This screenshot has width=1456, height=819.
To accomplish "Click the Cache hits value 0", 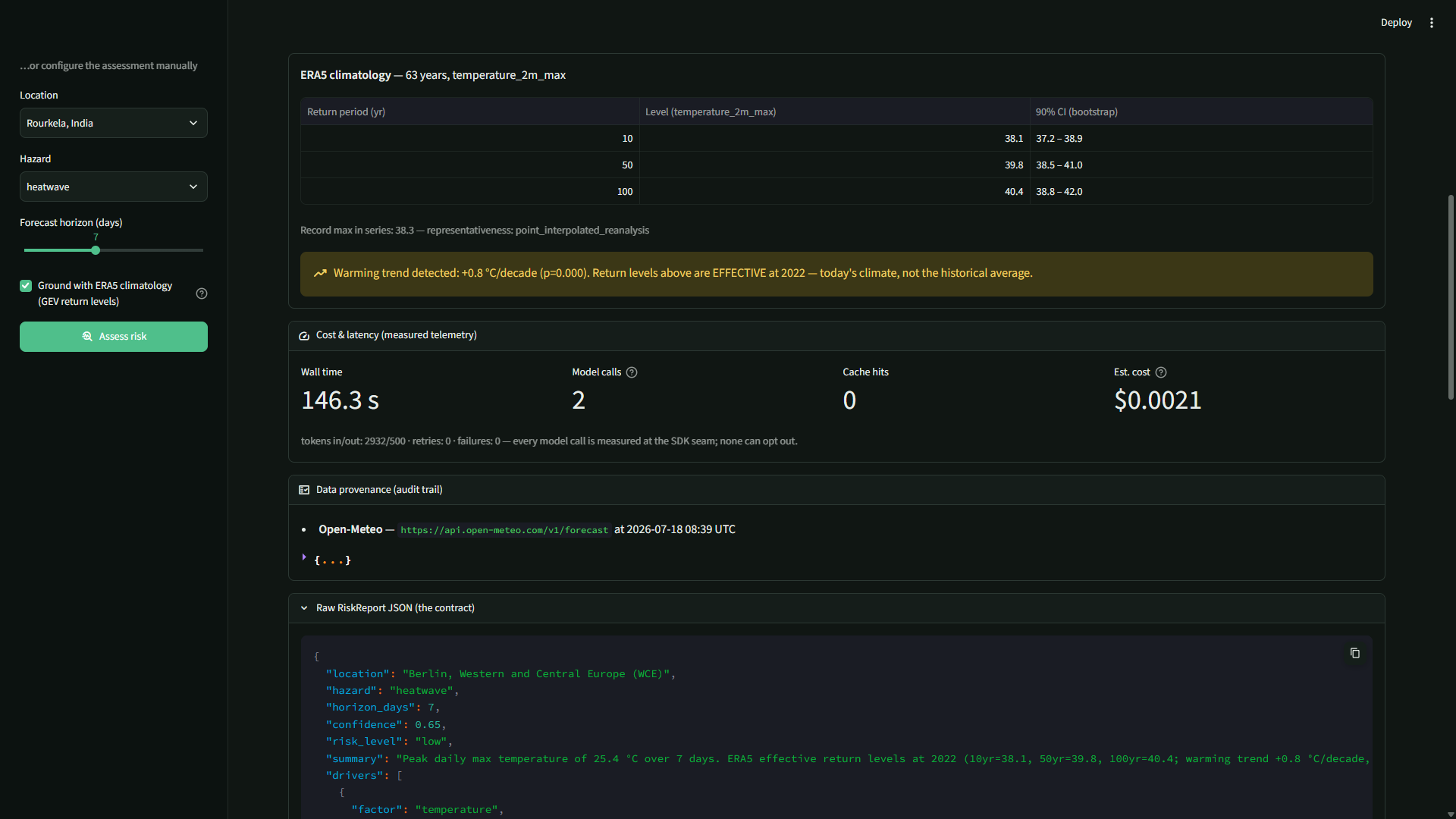I will click(849, 400).
